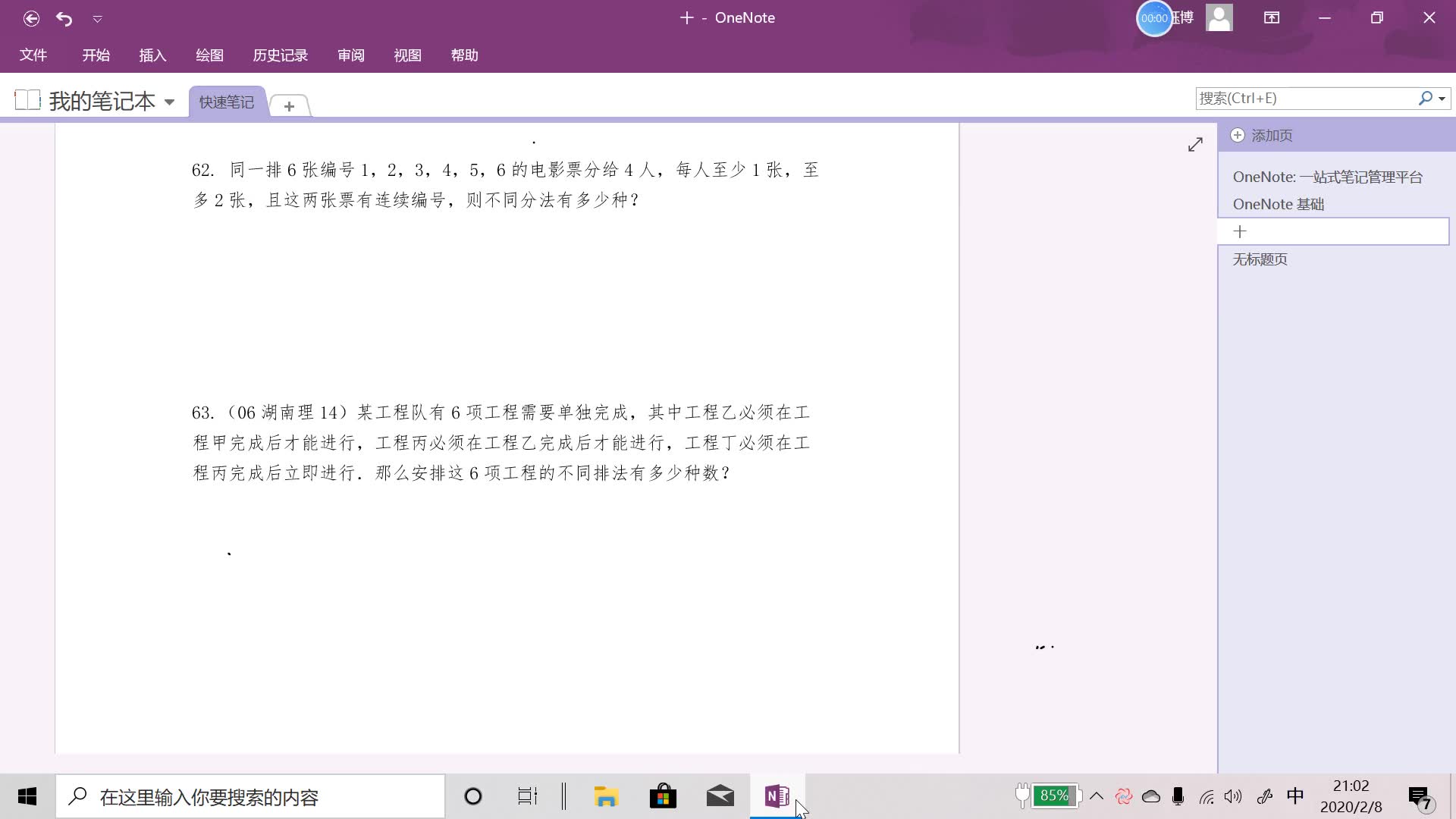Expand 我的笔记本 notebook dropdown

[169, 102]
